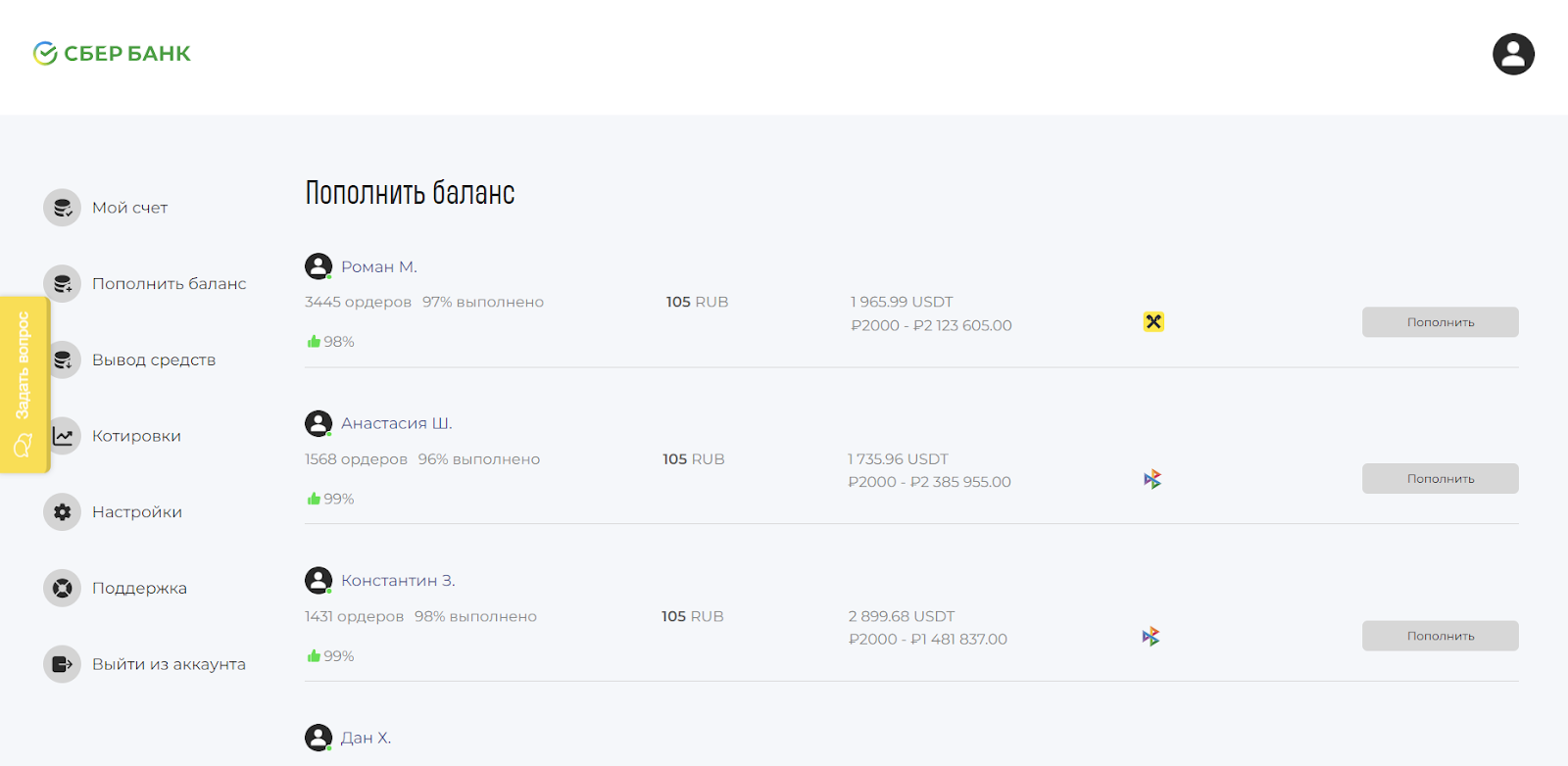The width and height of the screenshot is (1568, 766).
Task: Open the user profile icon in header
Action: coord(1513,54)
